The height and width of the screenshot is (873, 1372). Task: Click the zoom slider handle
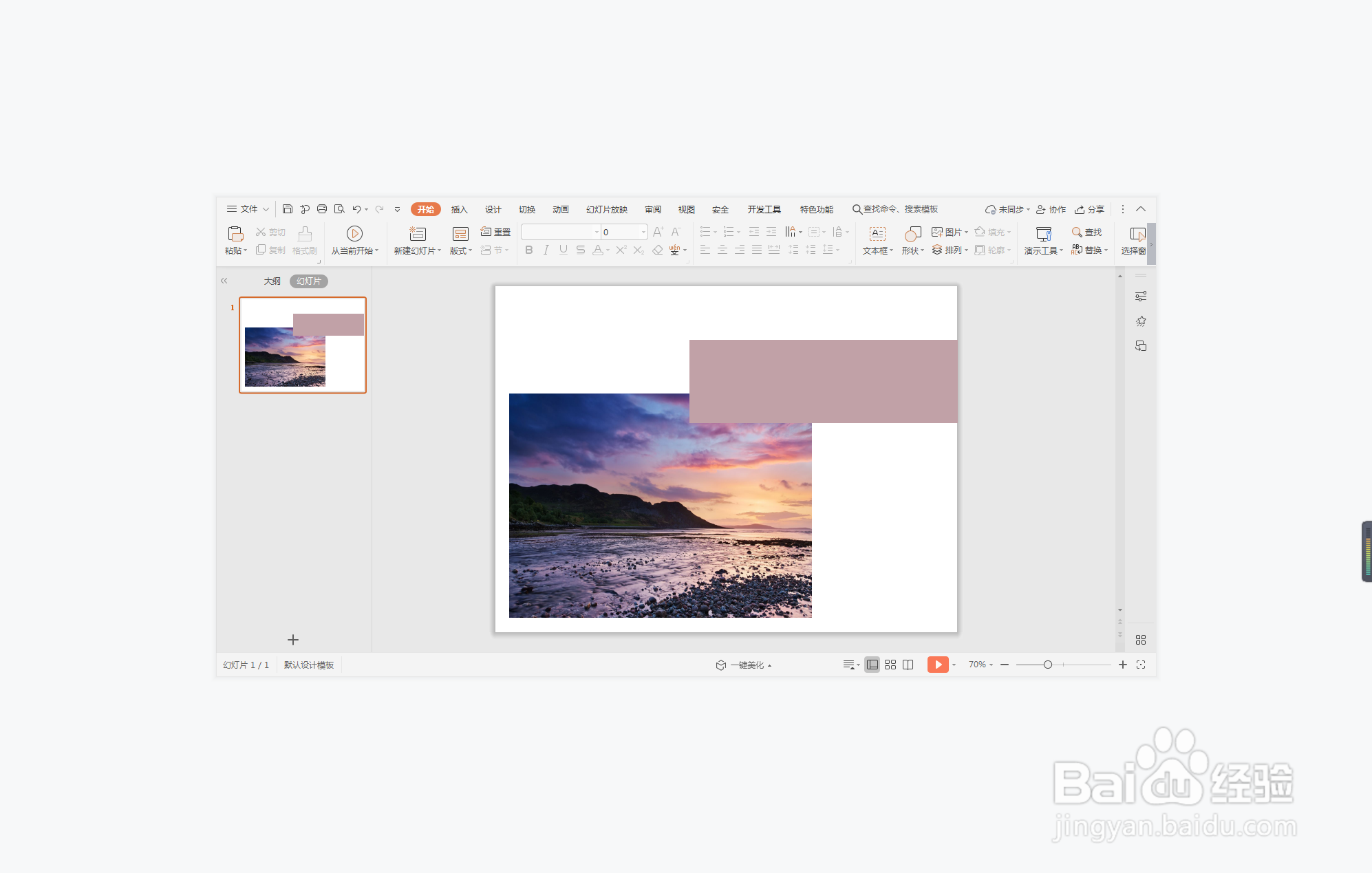click(1047, 665)
